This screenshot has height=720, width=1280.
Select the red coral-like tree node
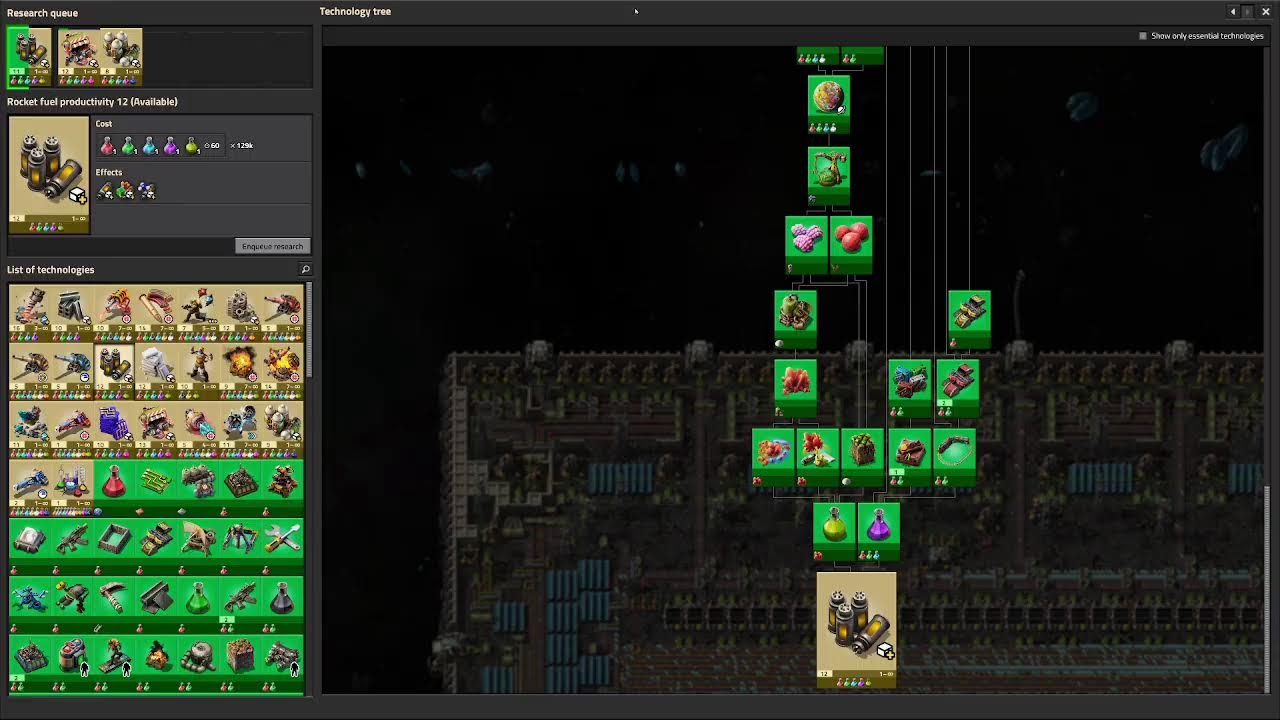point(795,388)
